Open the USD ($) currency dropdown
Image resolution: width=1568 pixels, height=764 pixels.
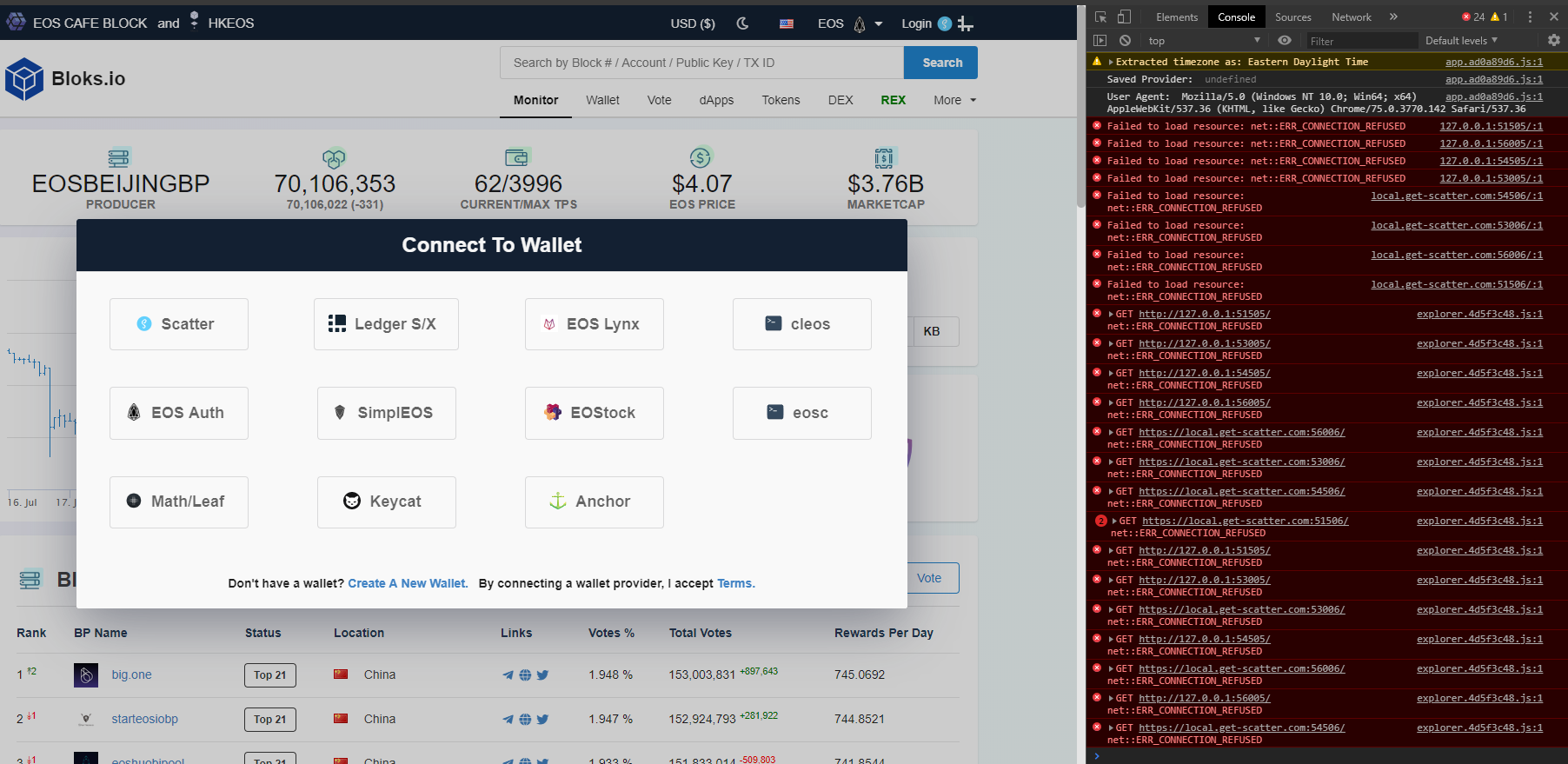point(693,23)
